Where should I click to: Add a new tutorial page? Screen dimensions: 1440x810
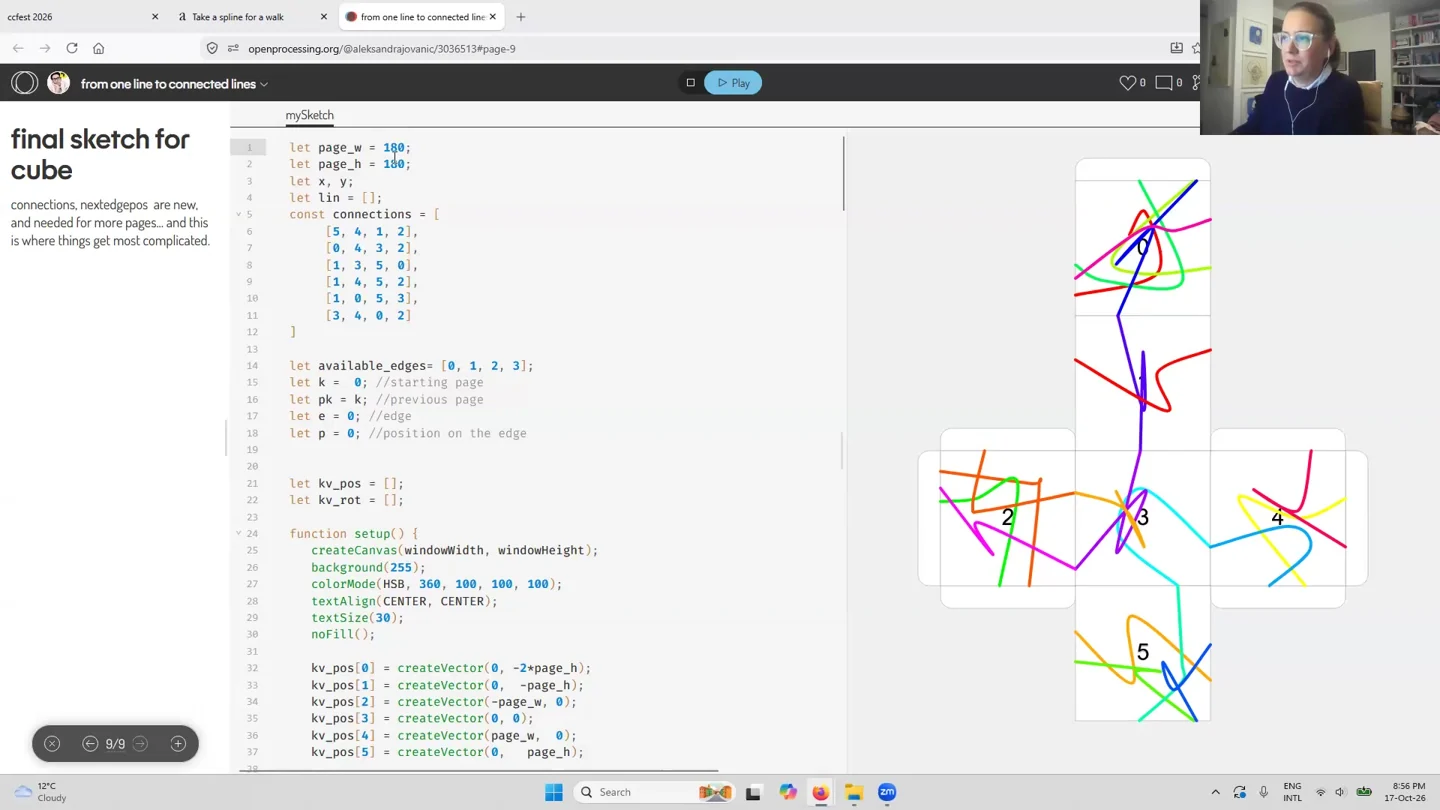(178, 744)
